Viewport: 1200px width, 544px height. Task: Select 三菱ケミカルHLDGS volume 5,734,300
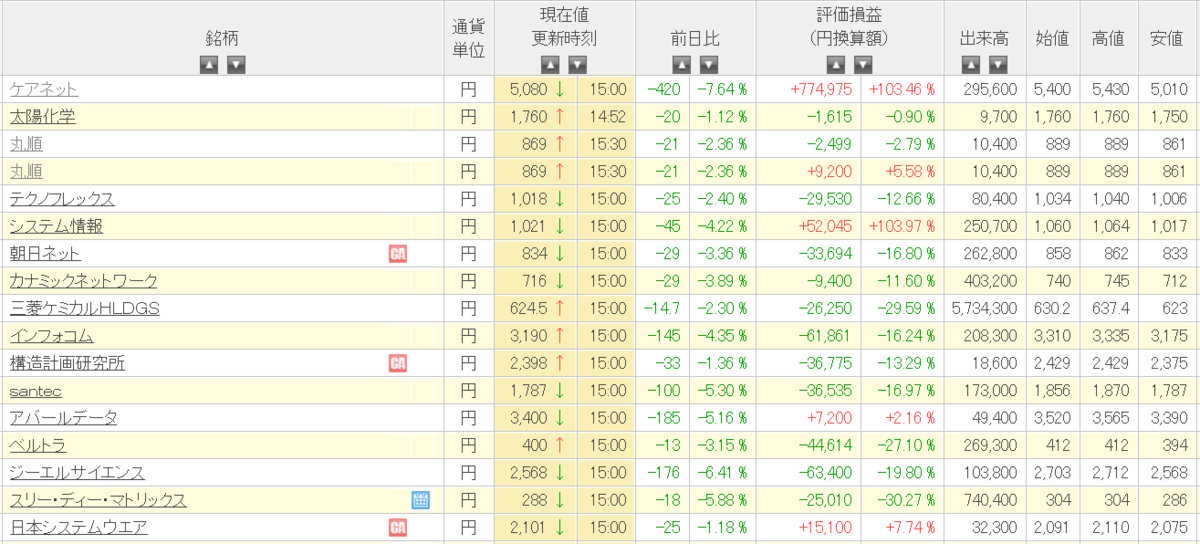[982, 308]
